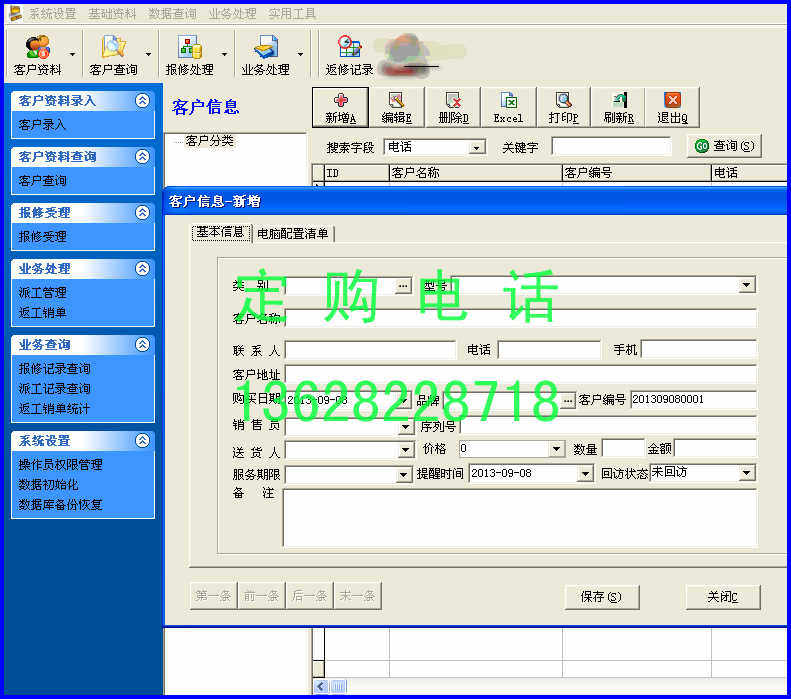Viewport: 791px width, 699px height.
Task: Open the 销售员 dropdown list
Action: point(405,427)
